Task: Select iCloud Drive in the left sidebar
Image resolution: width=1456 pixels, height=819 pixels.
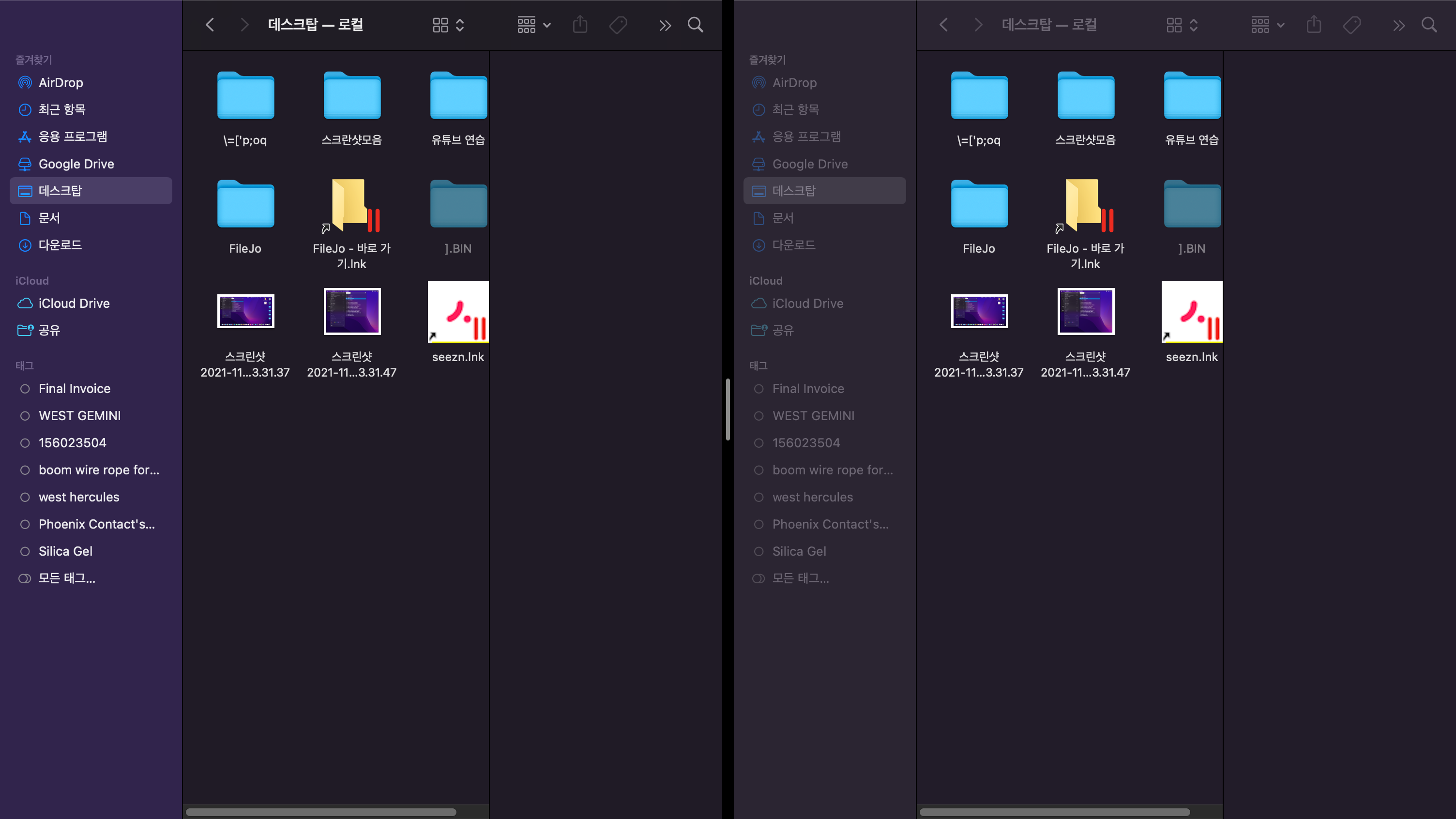Action: click(x=74, y=303)
